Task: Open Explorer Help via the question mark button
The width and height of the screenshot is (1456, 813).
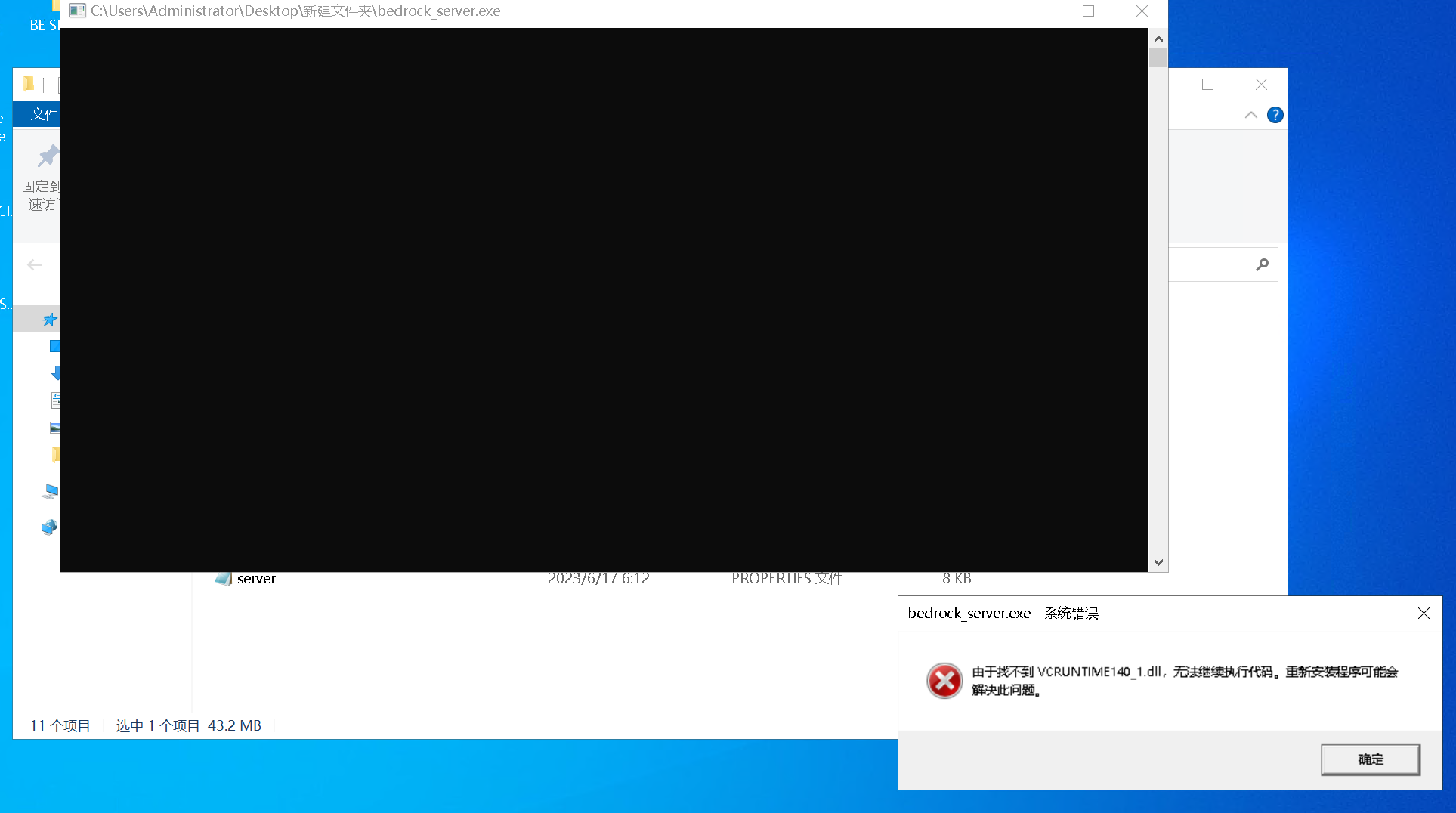Action: [1275, 115]
